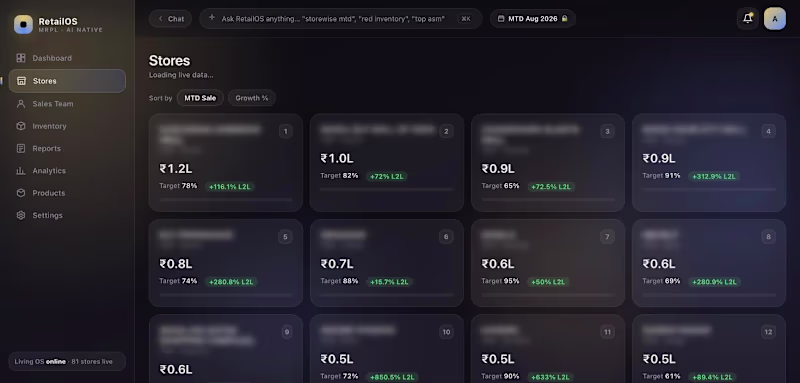The height and width of the screenshot is (383, 800).
Task: Click Target 78% progress bar
Action: pos(226,199)
